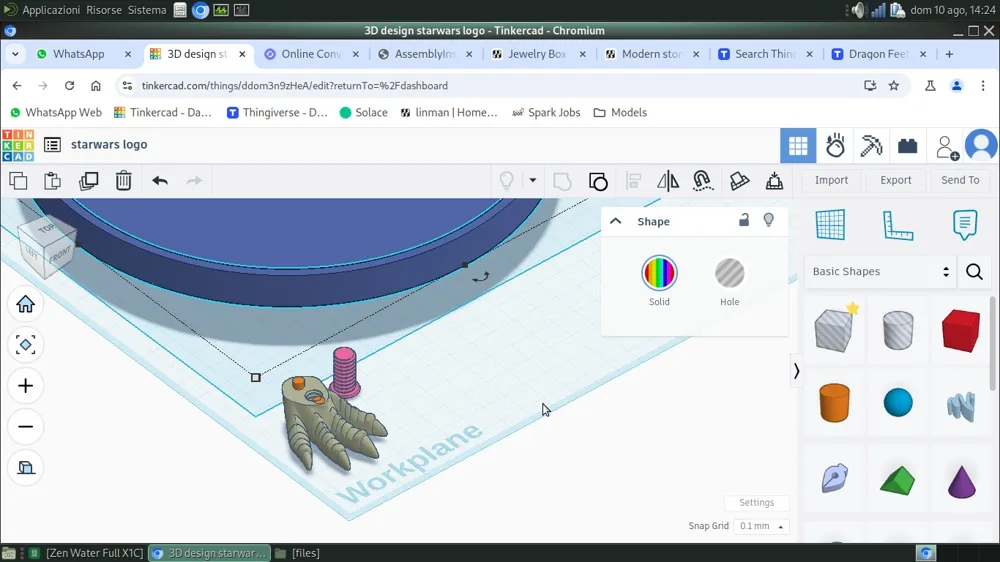Click the Paste clipboard icon
Viewport: 1000px width, 562px height.
pos(52,181)
